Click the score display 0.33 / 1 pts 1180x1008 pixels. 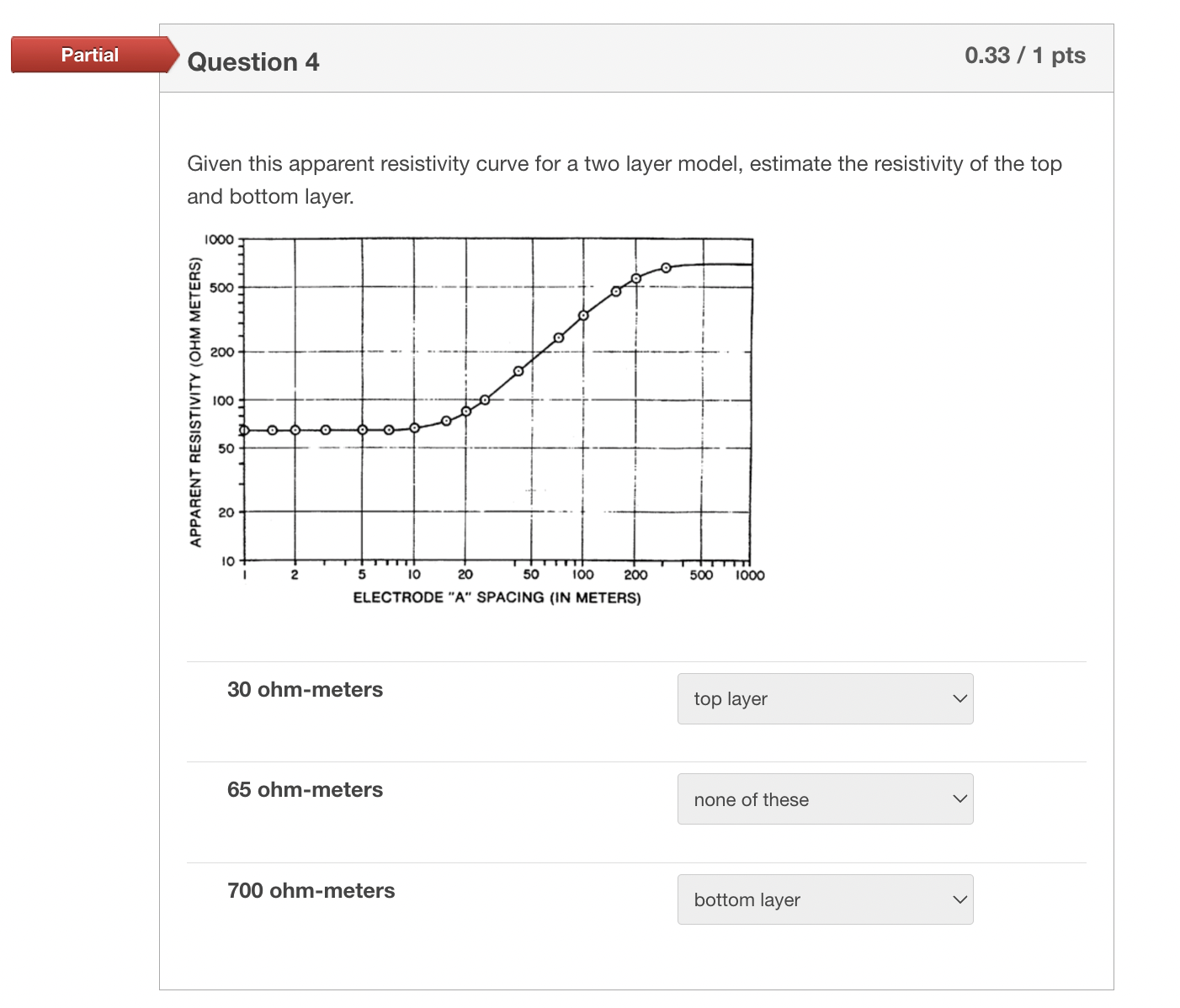pyautogui.click(x=1024, y=56)
